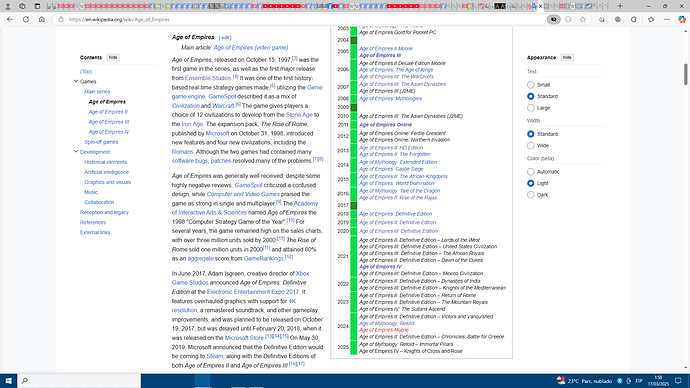Collapse the Games section in contents

(x=76, y=81)
